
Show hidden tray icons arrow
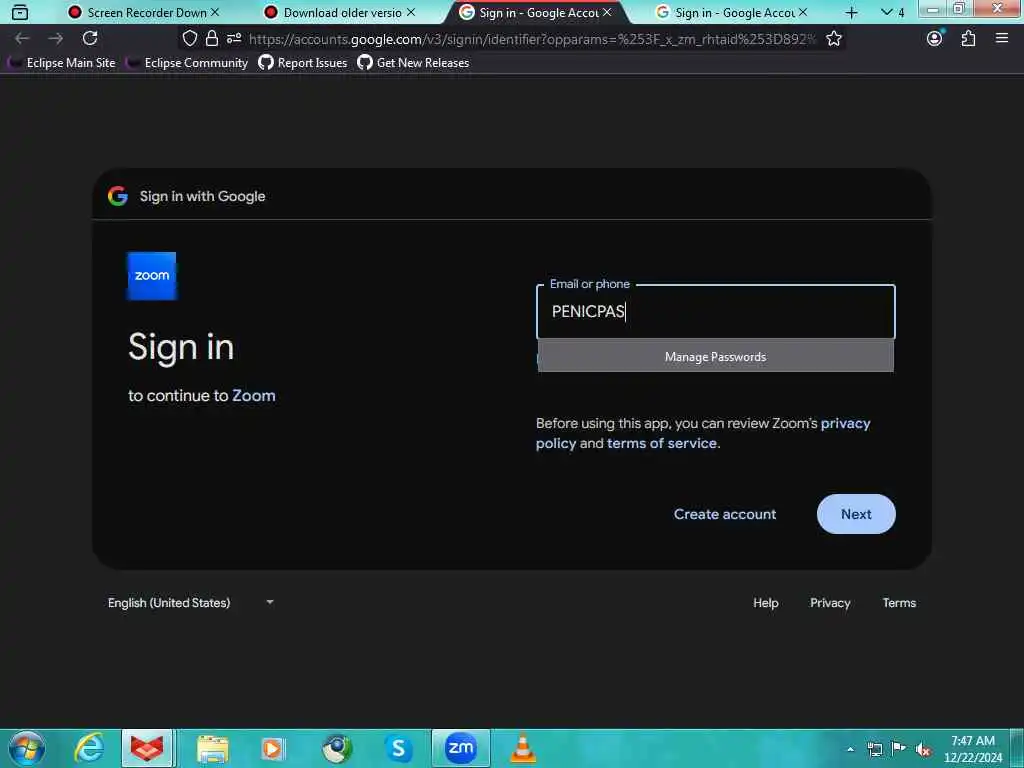850,749
